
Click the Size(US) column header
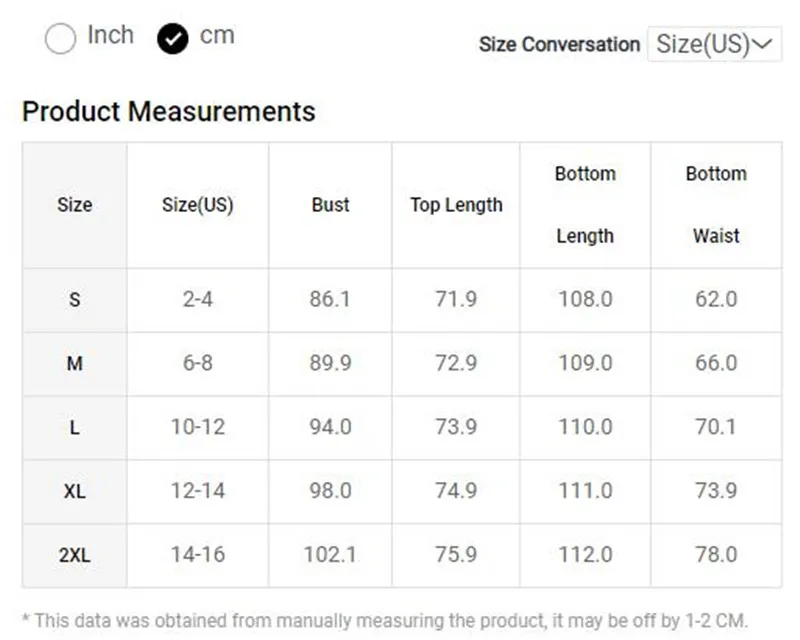pyautogui.click(x=197, y=205)
